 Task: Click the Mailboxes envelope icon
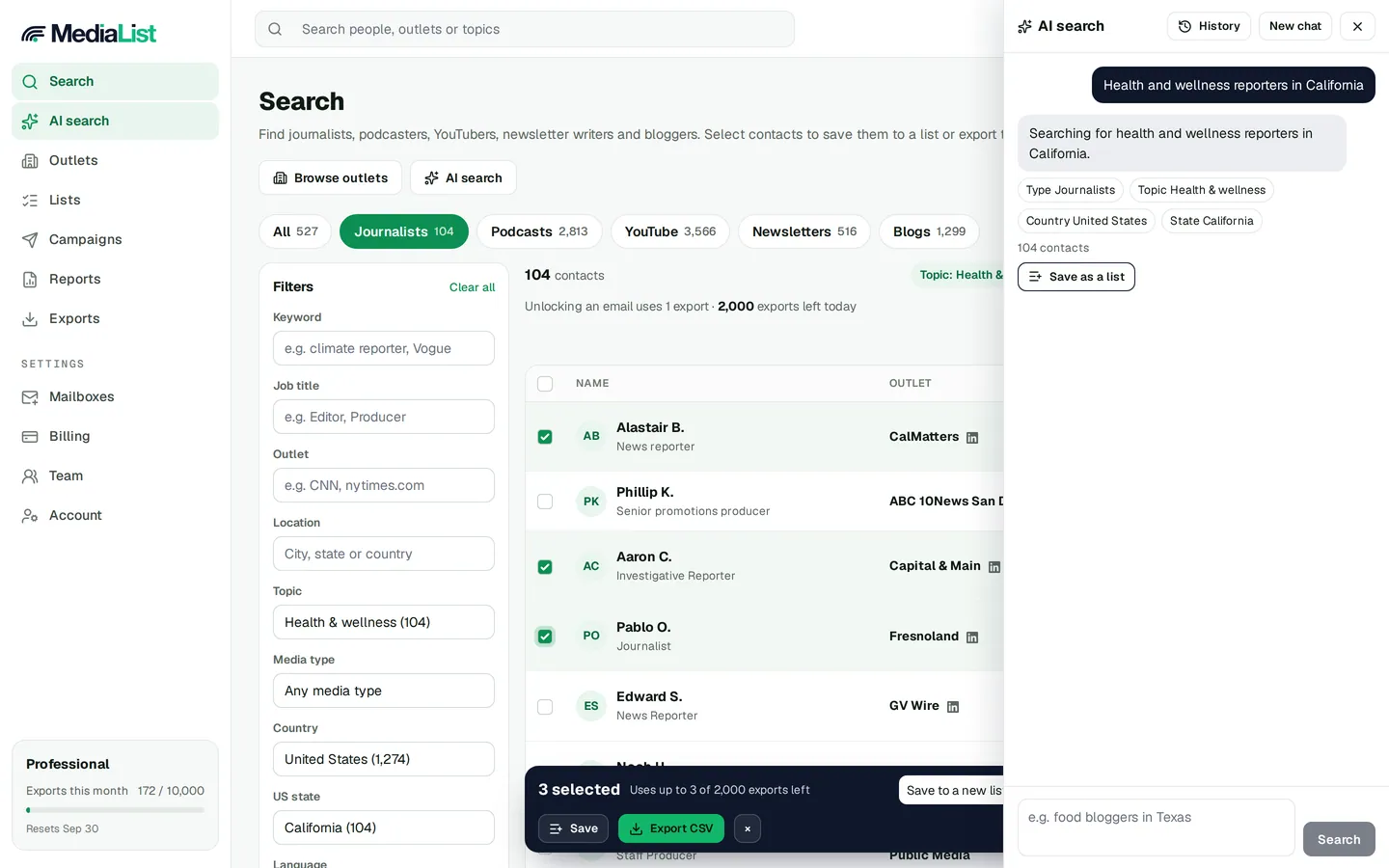pyautogui.click(x=30, y=396)
